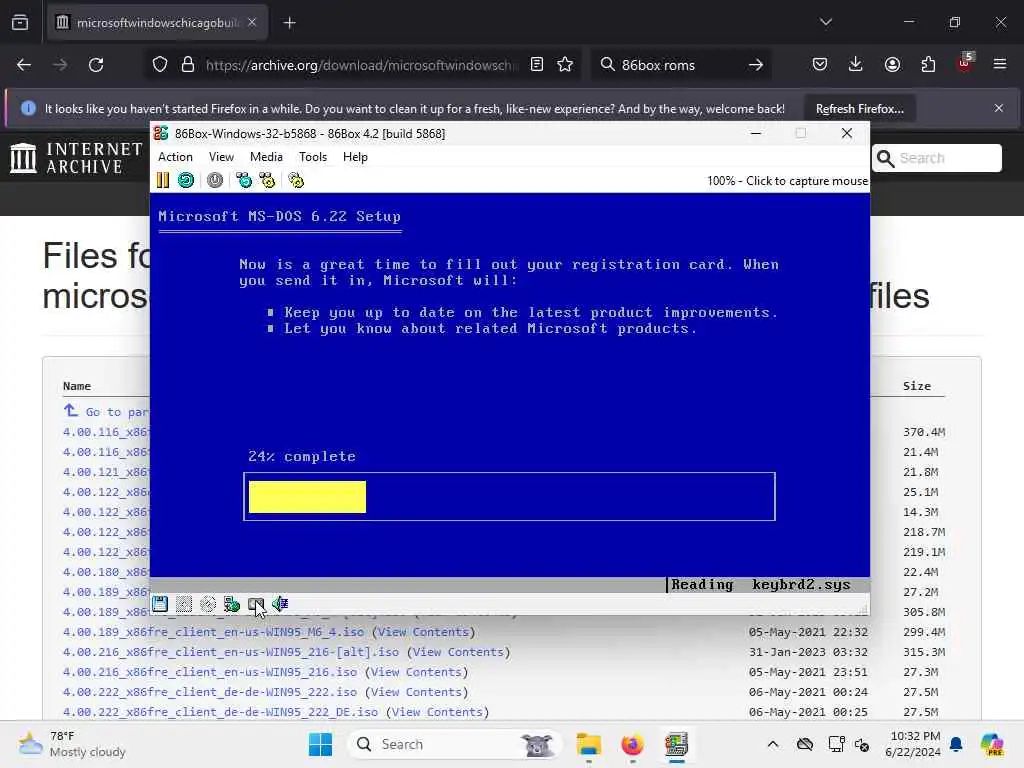Open Firefox View tab overview icon

(x=20, y=23)
